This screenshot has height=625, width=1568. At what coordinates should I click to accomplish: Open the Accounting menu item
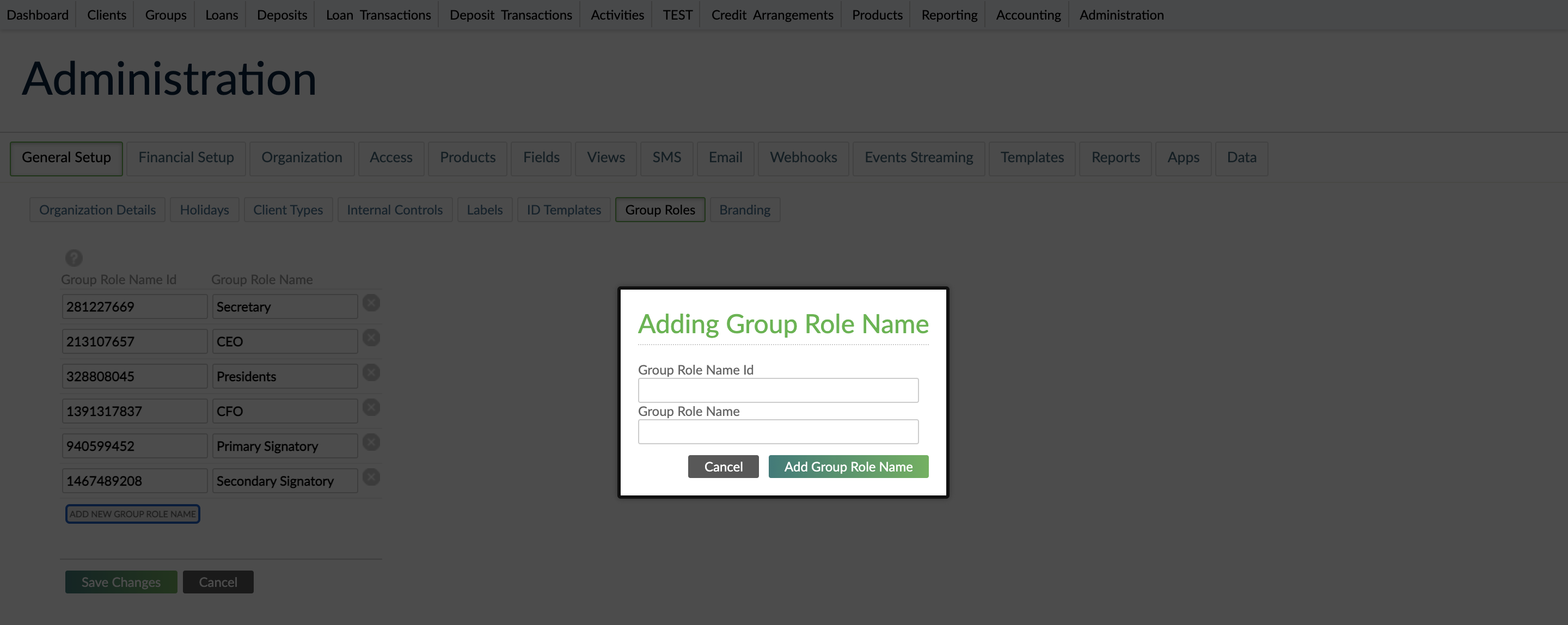[x=1027, y=14]
